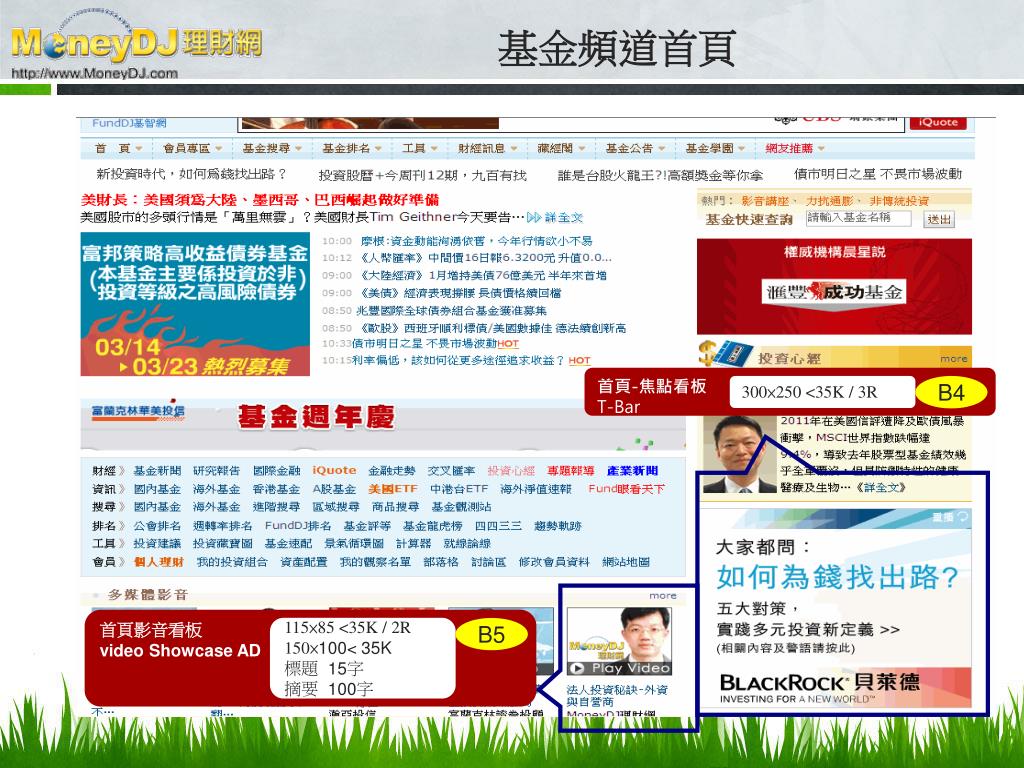The width and height of the screenshot is (1024, 768).
Task: Open the 計算器 link
Action: click(x=413, y=543)
